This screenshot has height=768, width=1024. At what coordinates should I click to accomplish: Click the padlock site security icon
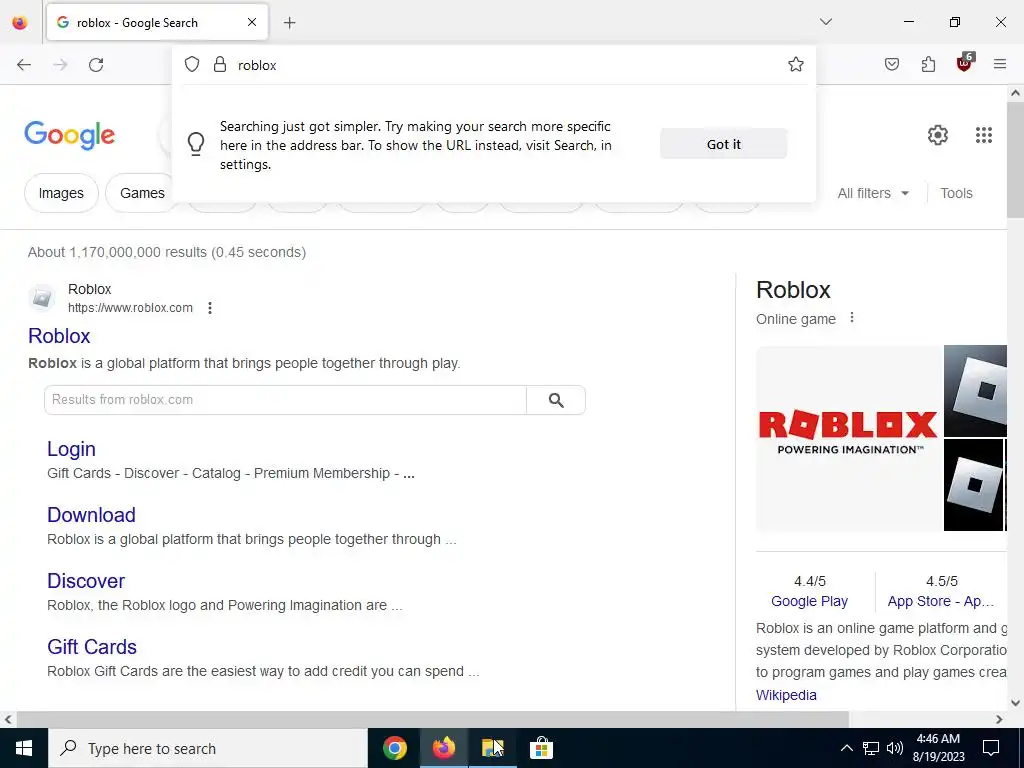(220, 64)
